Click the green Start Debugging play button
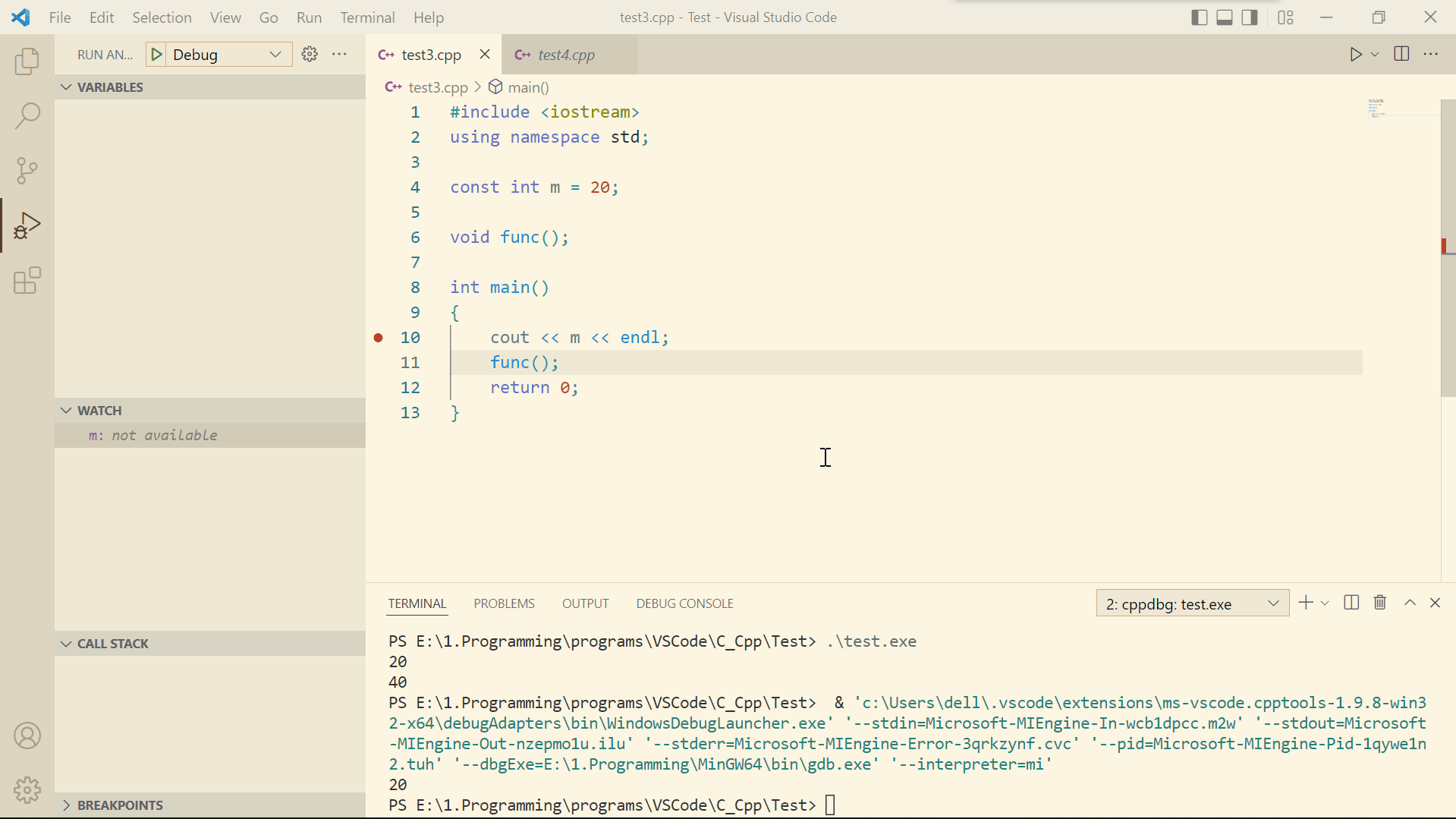Image resolution: width=1456 pixels, height=819 pixels. (x=156, y=55)
